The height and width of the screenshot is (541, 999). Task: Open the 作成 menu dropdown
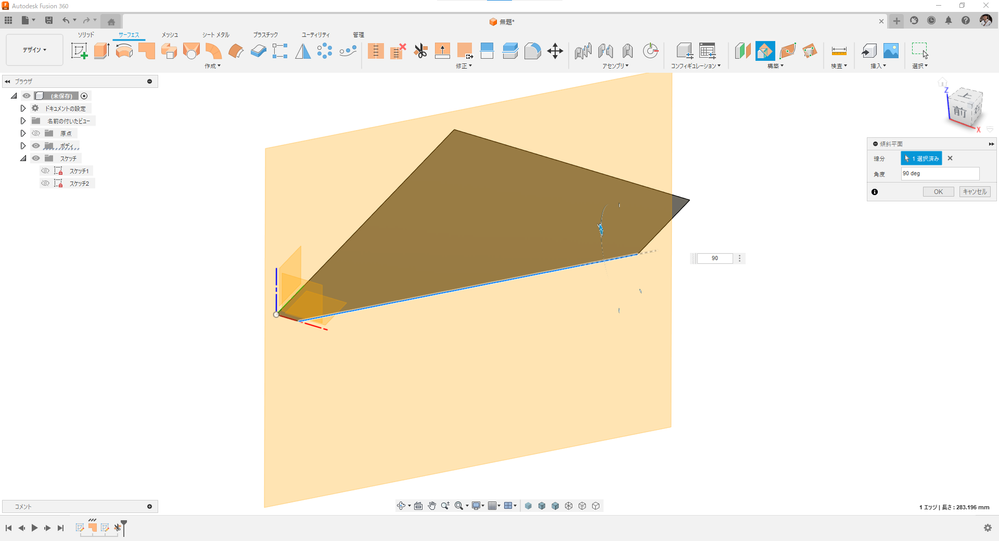(x=212, y=66)
